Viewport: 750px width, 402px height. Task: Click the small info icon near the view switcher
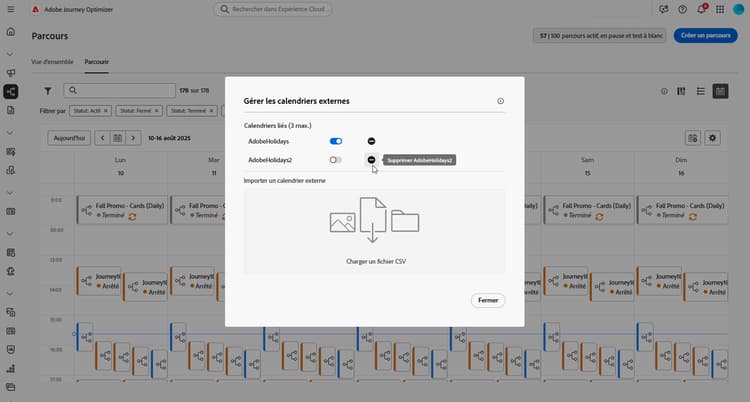point(664,91)
